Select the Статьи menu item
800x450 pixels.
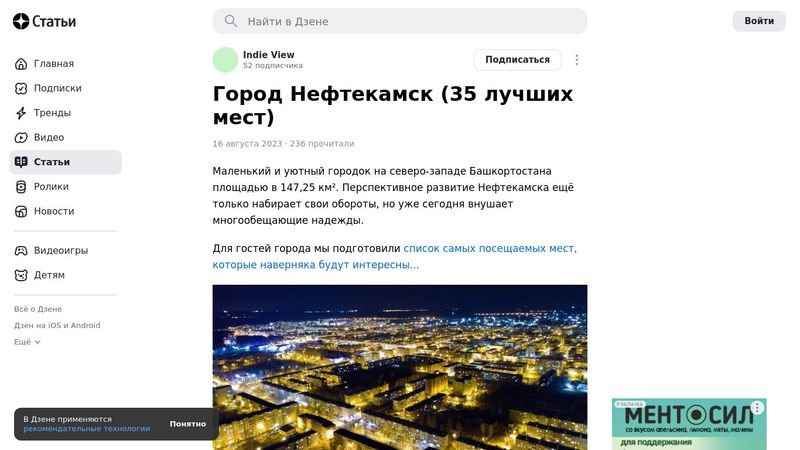pos(65,162)
